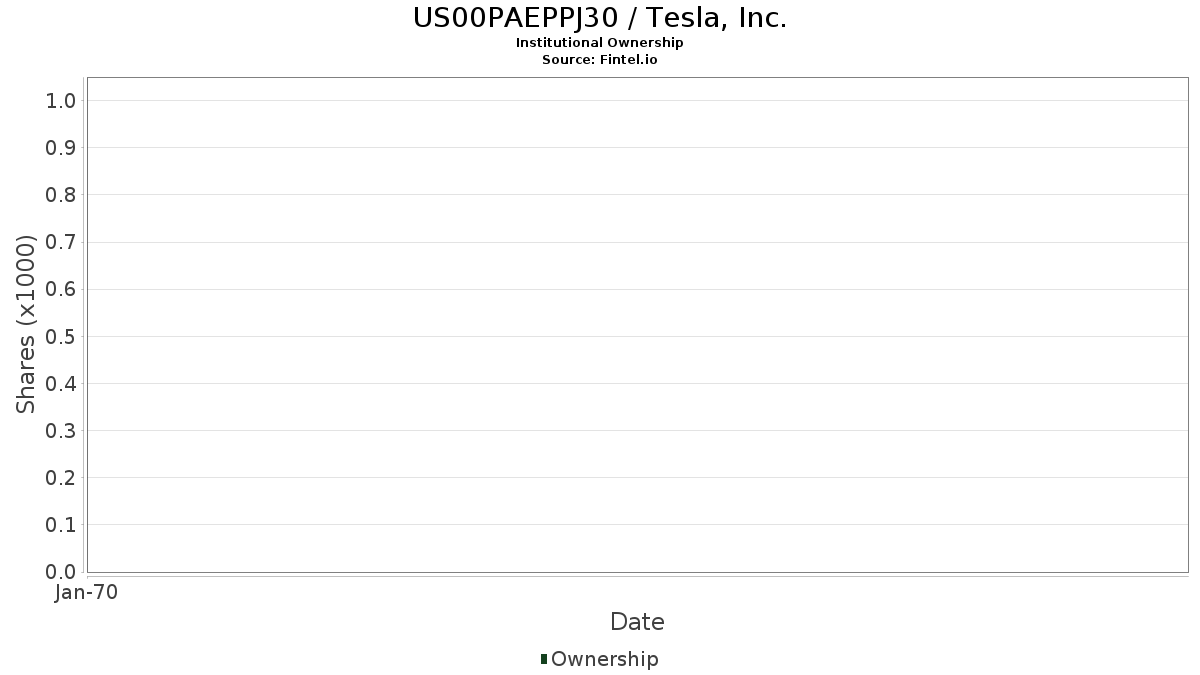This screenshot has height=675, width=1200.
Task: Select the 0.9 y-axis tick label
Action: pos(61,148)
